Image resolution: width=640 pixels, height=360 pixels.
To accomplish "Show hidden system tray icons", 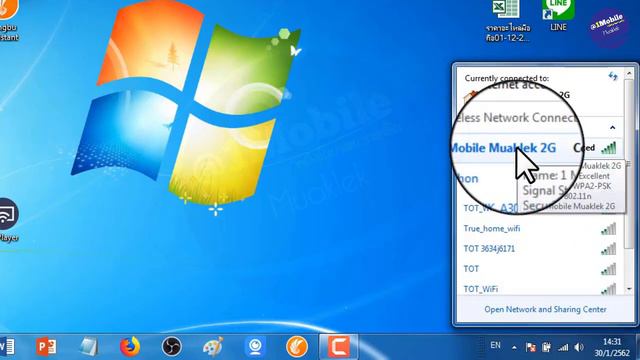I will click(514, 348).
